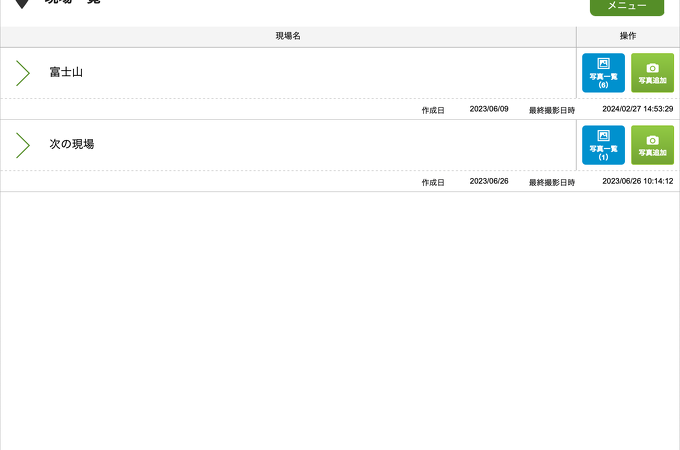
Task: Click timestamp 2024/02/27 14:53:29
Action: (x=637, y=109)
